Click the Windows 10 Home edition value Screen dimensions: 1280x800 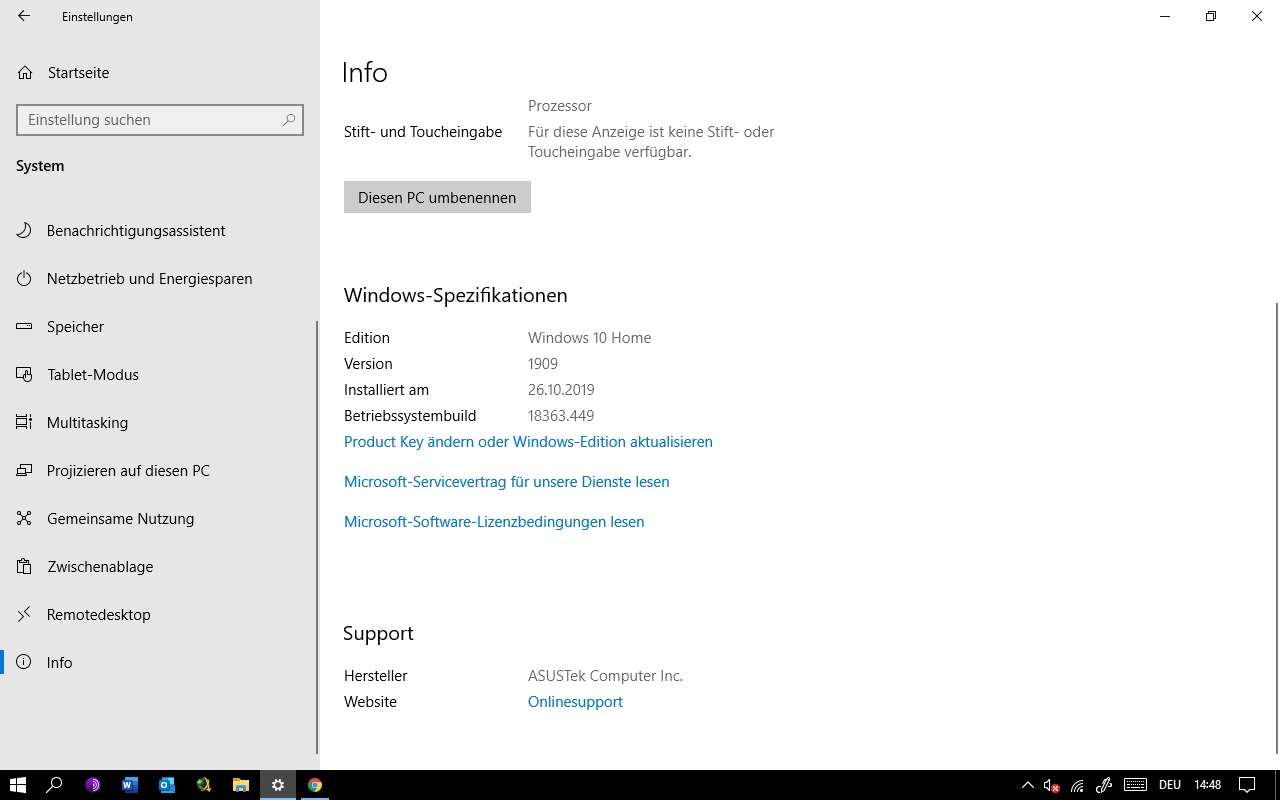pyautogui.click(x=589, y=338)
